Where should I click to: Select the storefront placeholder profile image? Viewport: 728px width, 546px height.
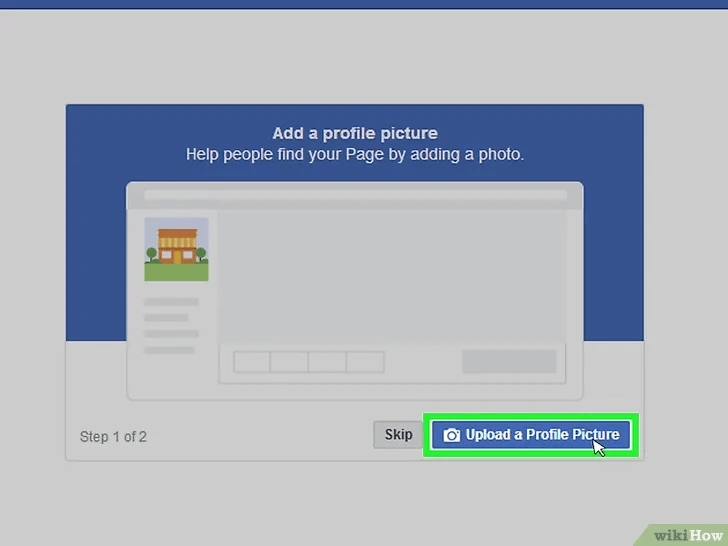[176, 249]
